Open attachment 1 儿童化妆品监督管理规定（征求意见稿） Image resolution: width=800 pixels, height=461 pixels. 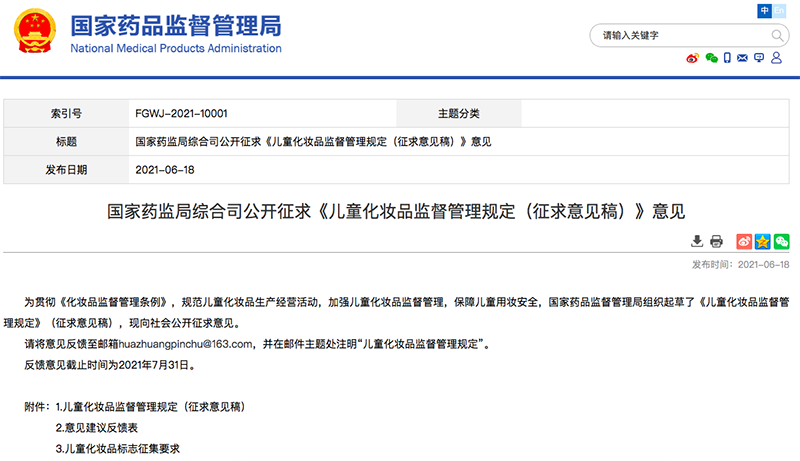(150, 407)
